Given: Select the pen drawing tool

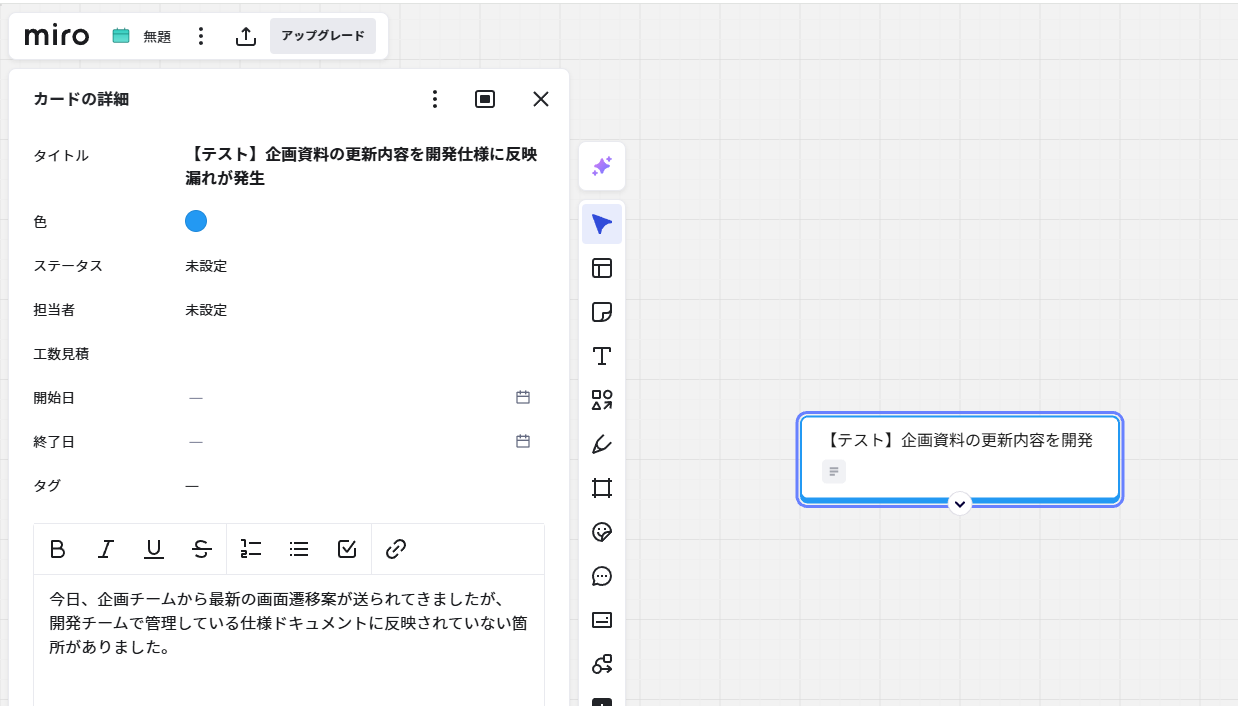Looking at the screenshot, I should (x=601, y=444).
